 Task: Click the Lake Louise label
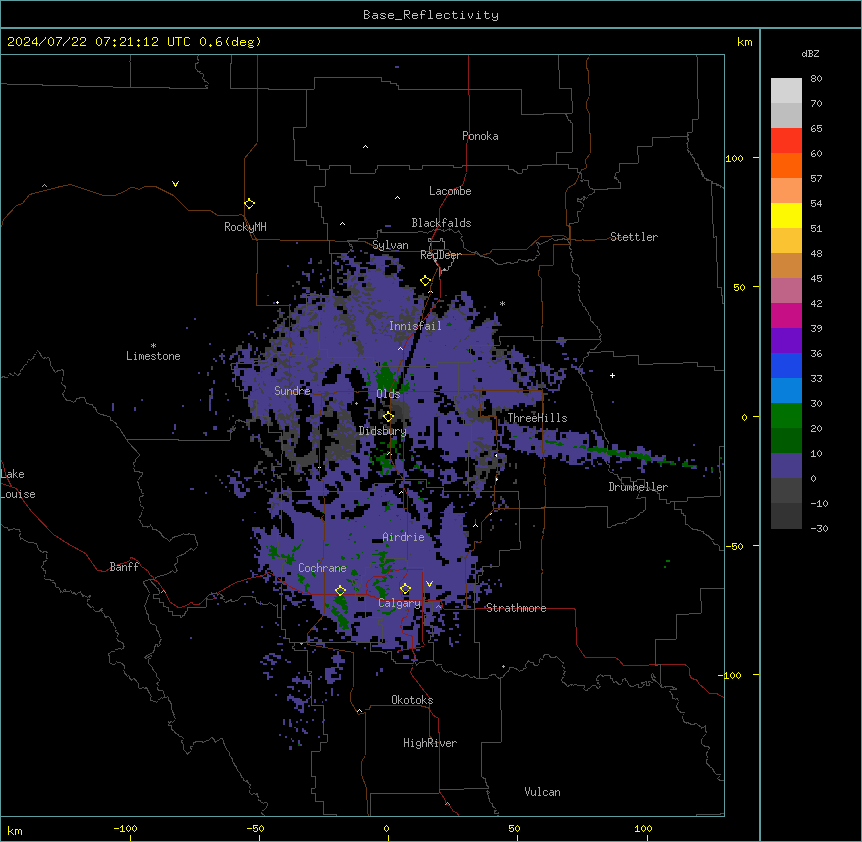click(x=18, y=484)
